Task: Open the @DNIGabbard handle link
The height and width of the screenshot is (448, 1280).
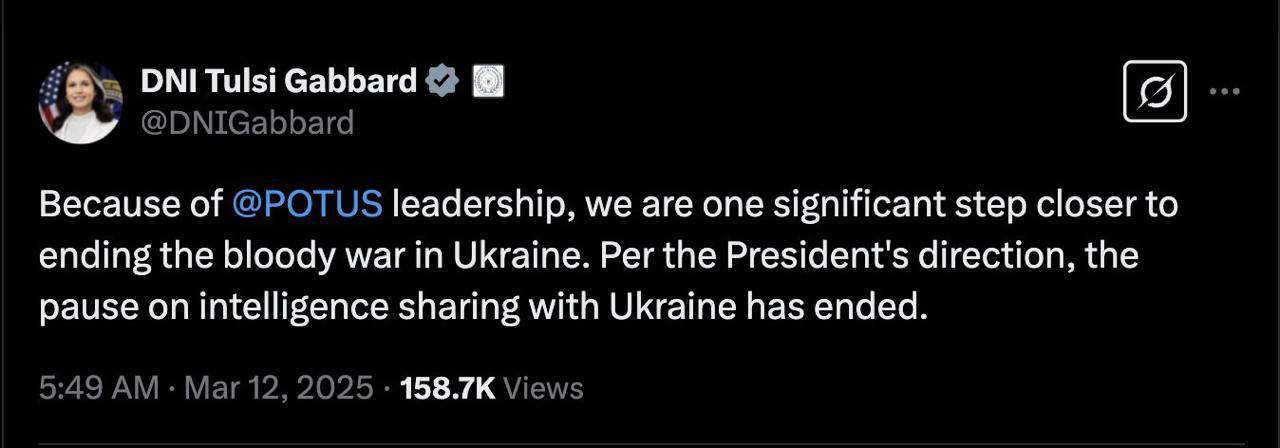Action: tap(247, 122)
